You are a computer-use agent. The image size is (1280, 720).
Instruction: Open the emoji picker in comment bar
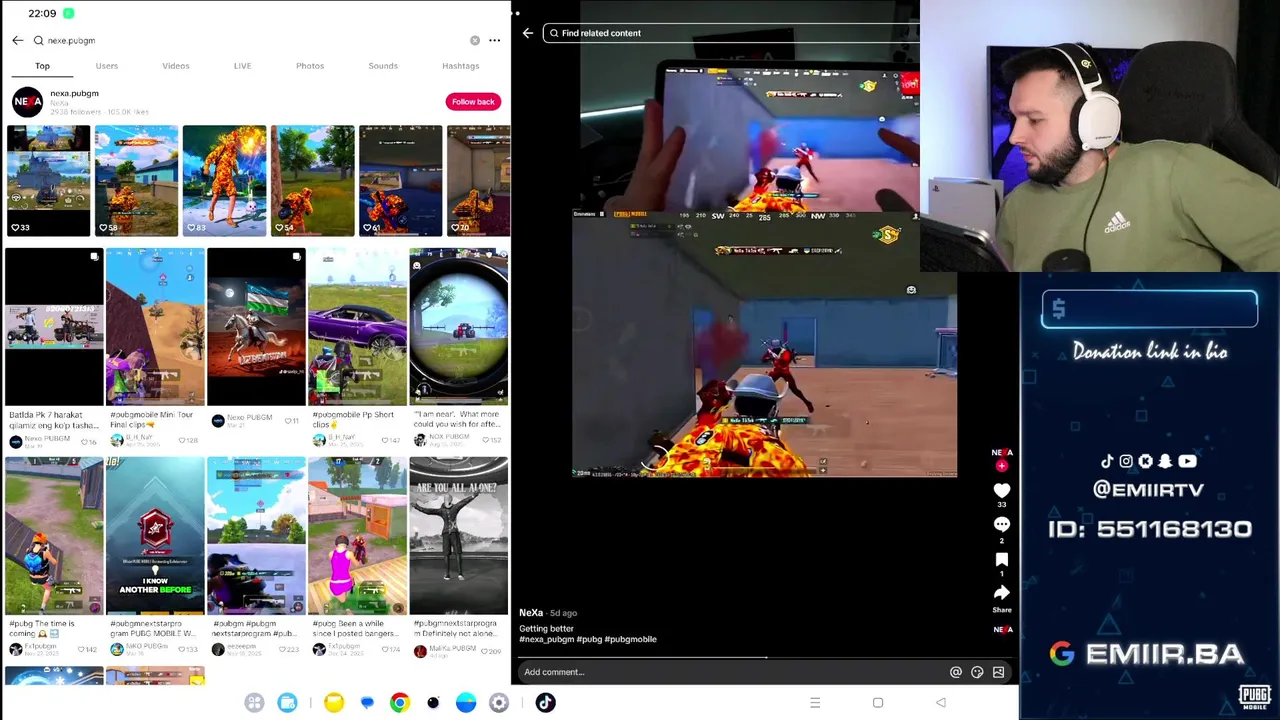click(x=977, y=672)
